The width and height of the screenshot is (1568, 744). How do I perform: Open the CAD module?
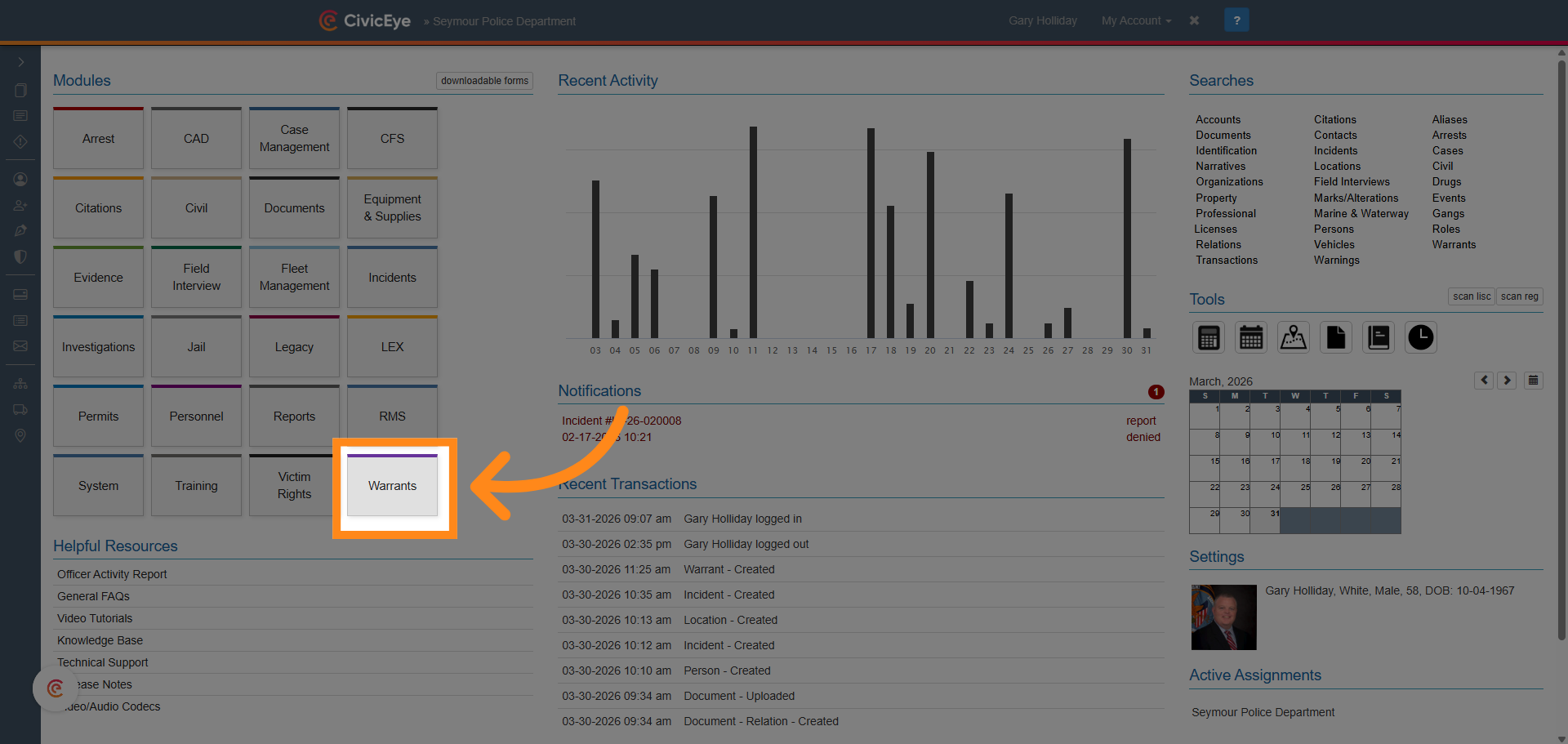coord(197,138)
